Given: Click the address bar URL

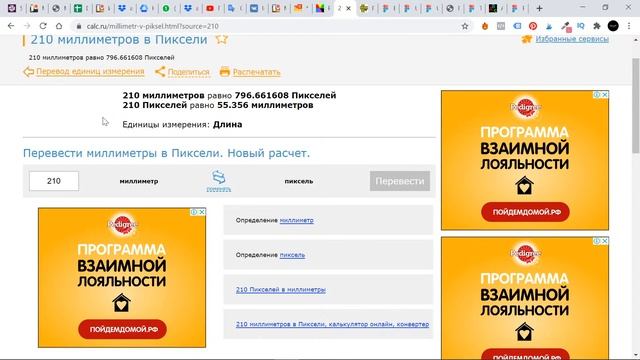Looking at the screenshot, I should 152,26.
